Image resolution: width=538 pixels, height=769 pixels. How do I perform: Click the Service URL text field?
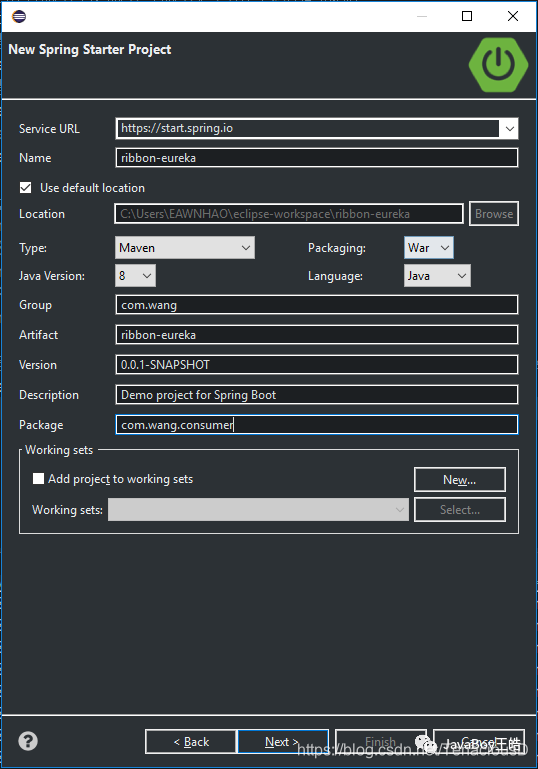307,128
